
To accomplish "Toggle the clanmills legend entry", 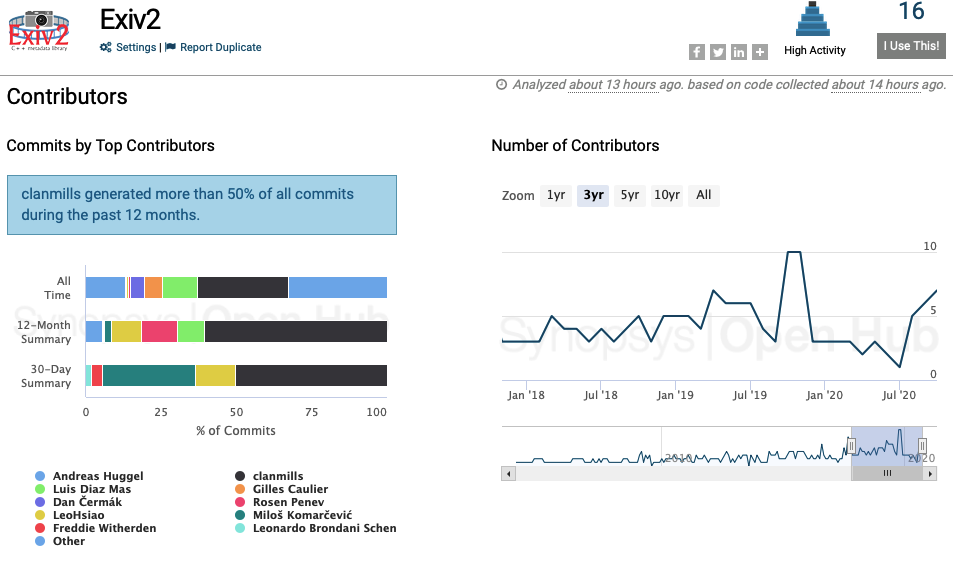I will pyautogui.click(x=277, y=476).
